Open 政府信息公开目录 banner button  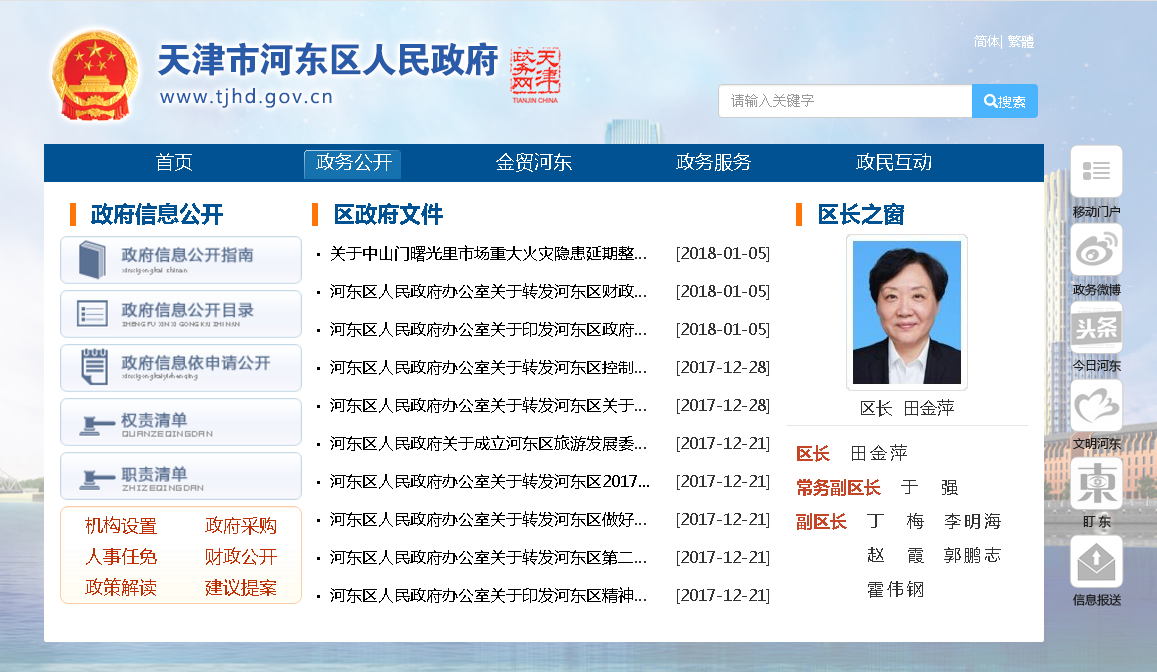(x=181, y=314)
